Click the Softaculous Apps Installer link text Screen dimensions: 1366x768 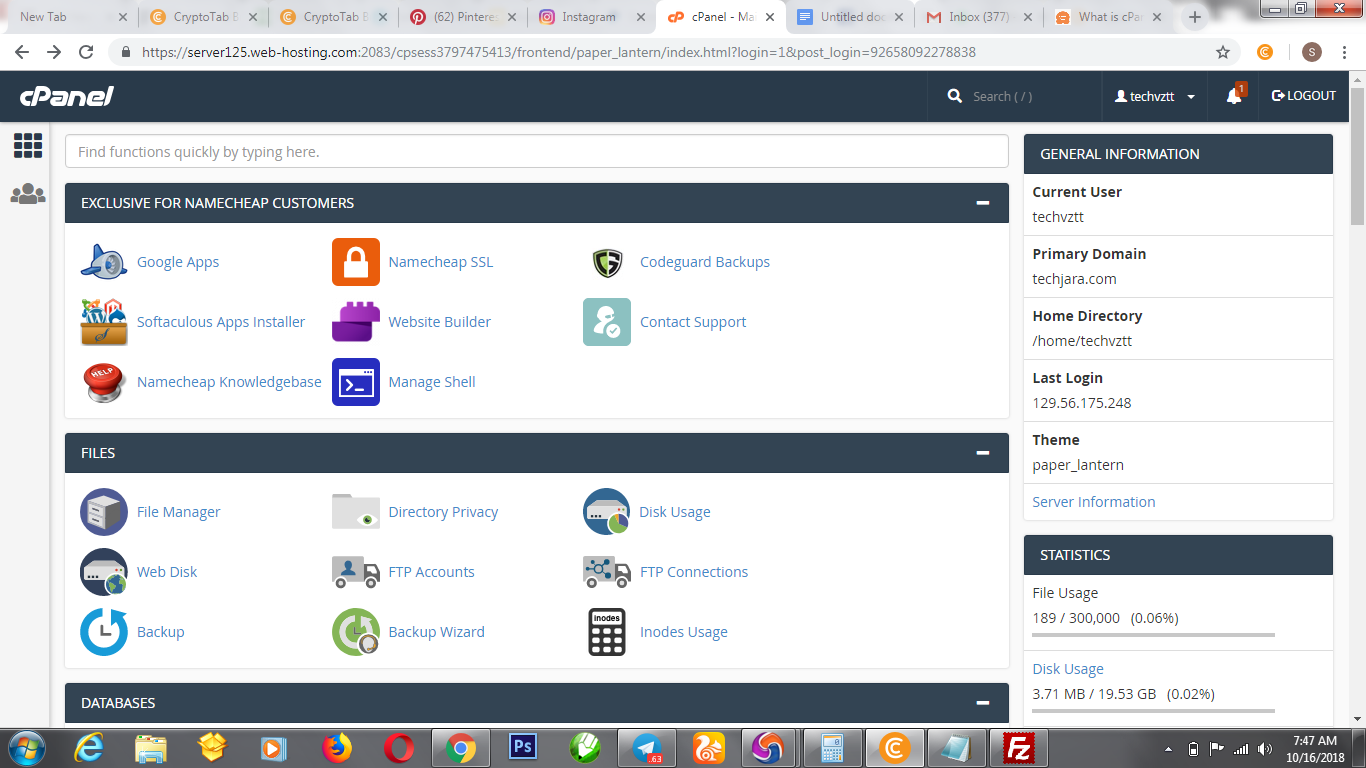[221, 322]
